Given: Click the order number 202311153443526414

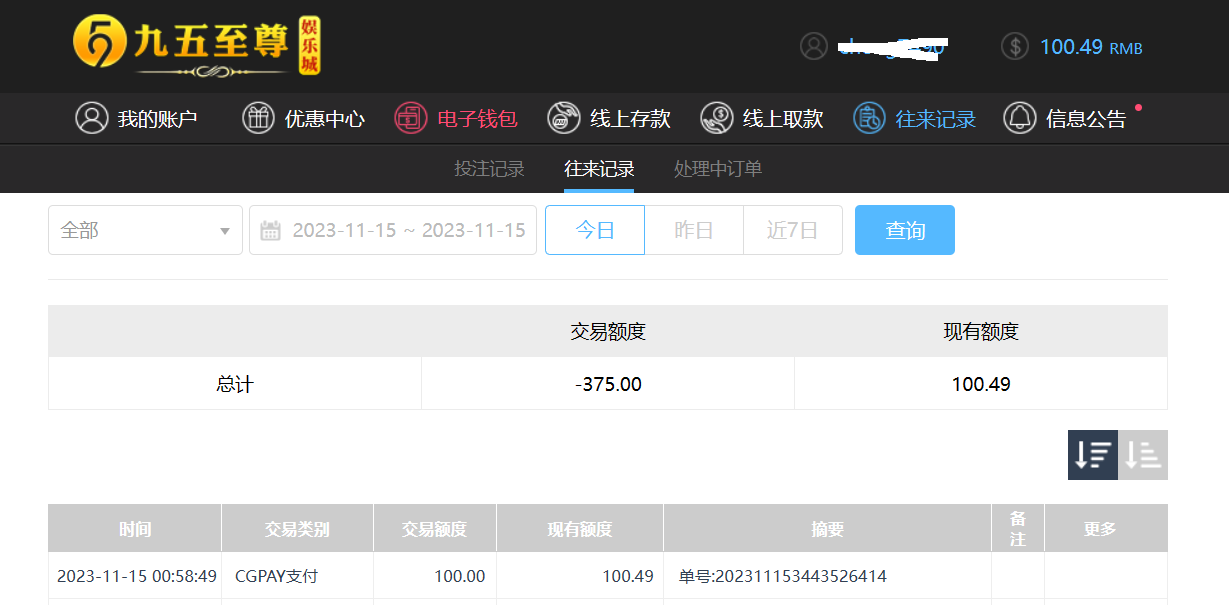Looking at the screenshot, I should pyautogui.click(x=783, y=576).
